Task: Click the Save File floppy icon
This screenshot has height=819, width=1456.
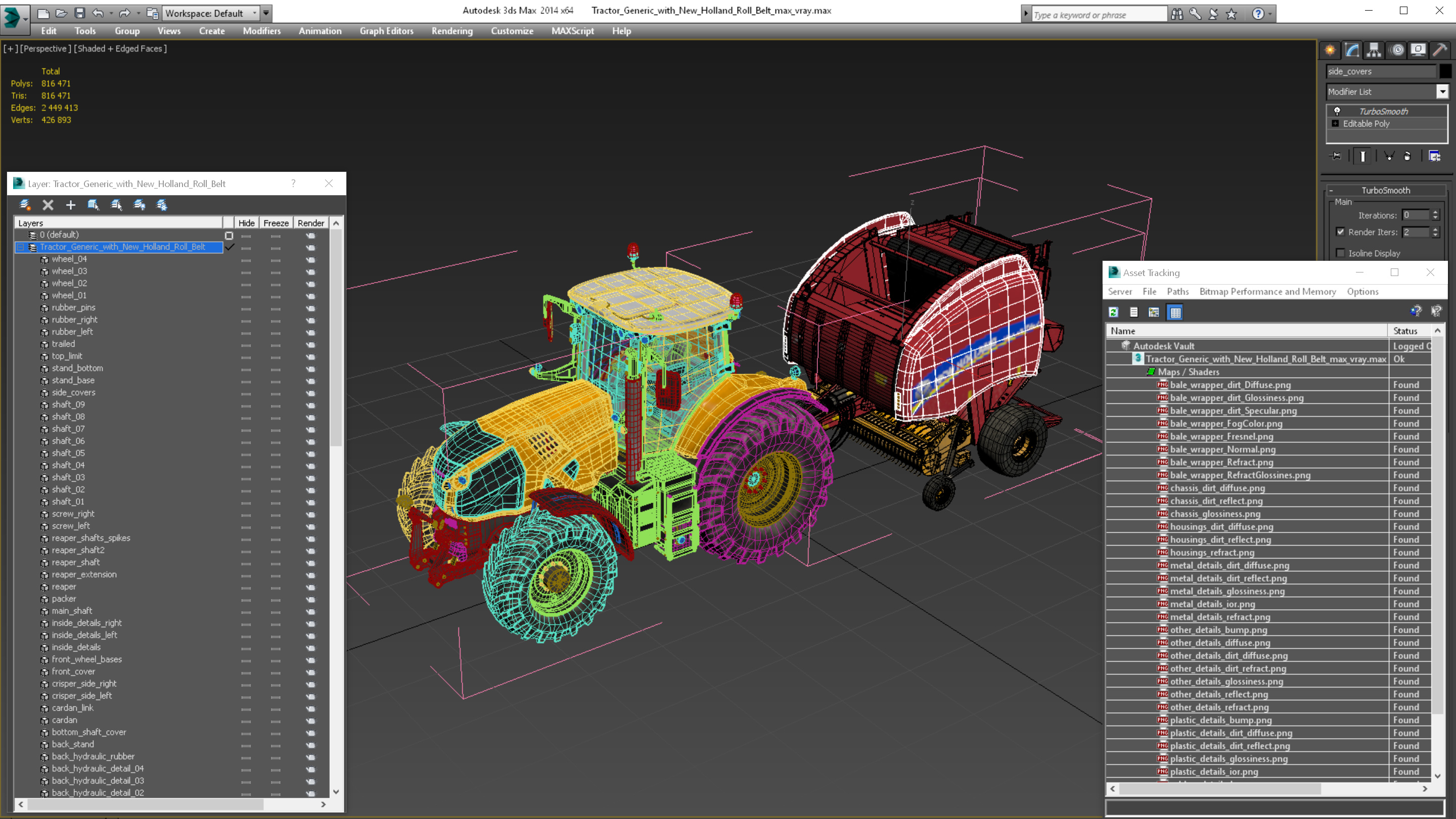Action: tap(80, 13)
